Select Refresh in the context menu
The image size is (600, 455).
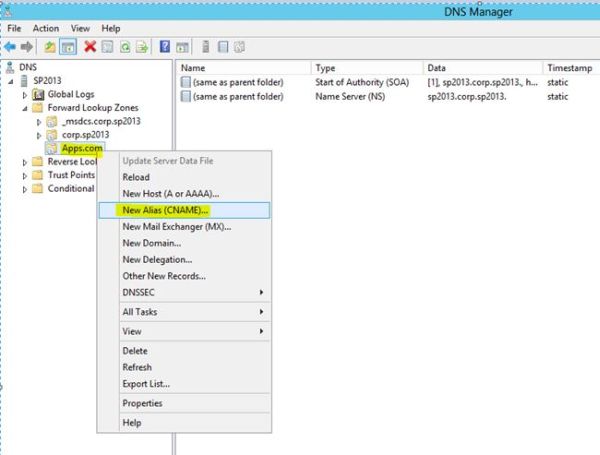(184, 367)
